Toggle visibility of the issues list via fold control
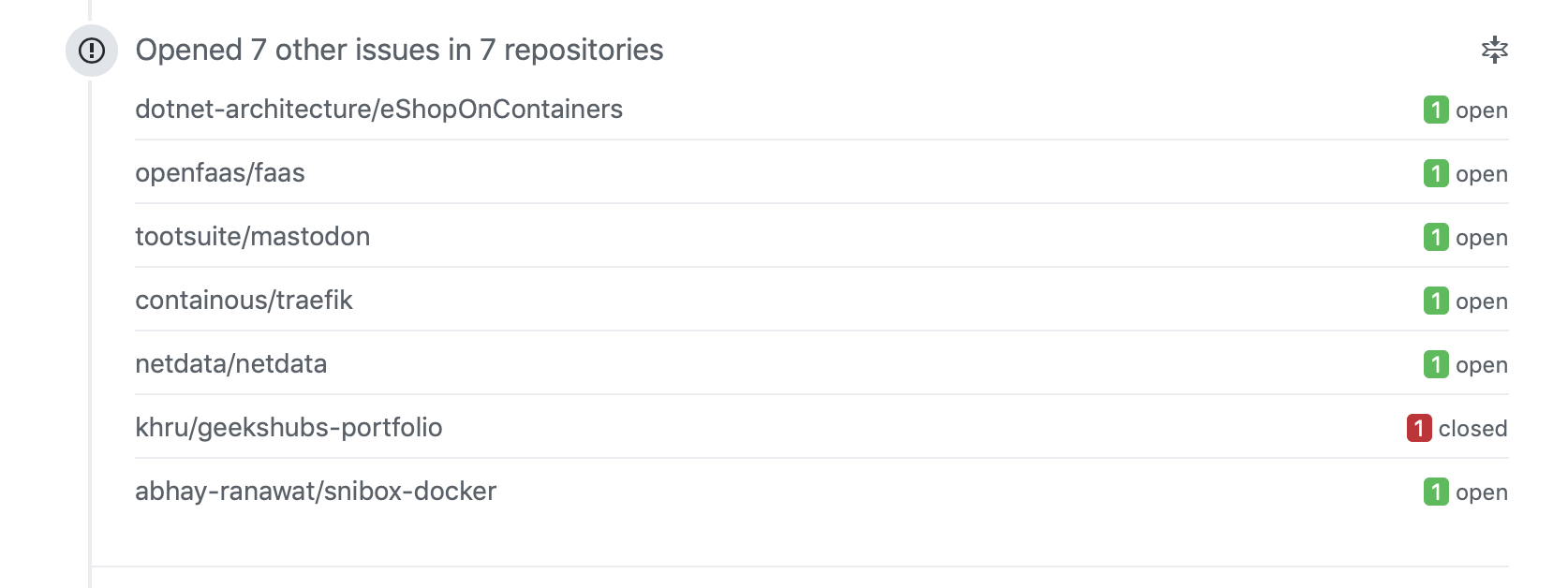This screenshot has height=588, width=1568. 1495,50
